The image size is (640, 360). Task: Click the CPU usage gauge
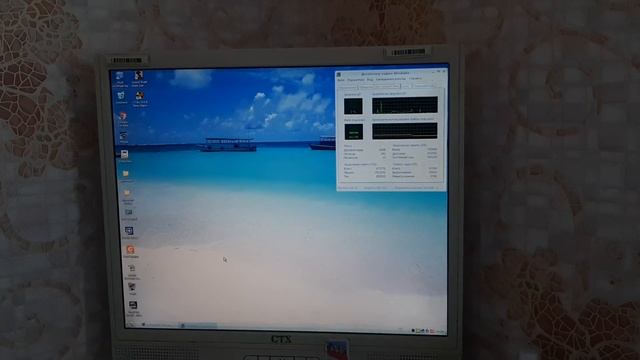click(x=353, y=106)
